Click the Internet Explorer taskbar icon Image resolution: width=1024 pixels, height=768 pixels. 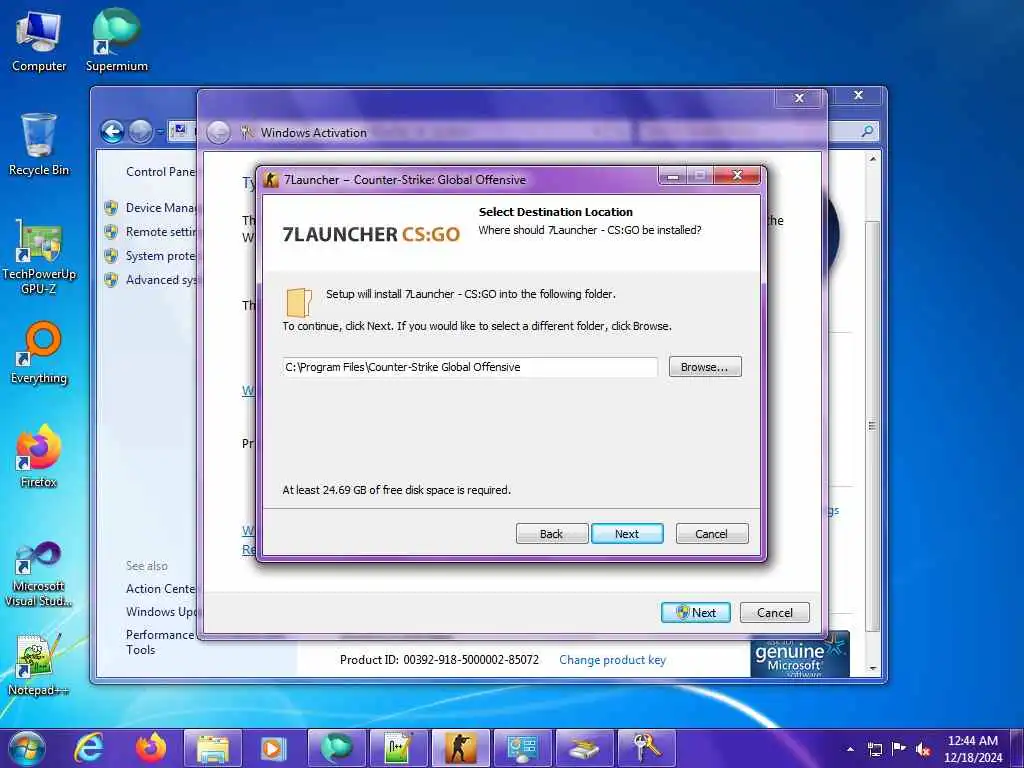89,748
